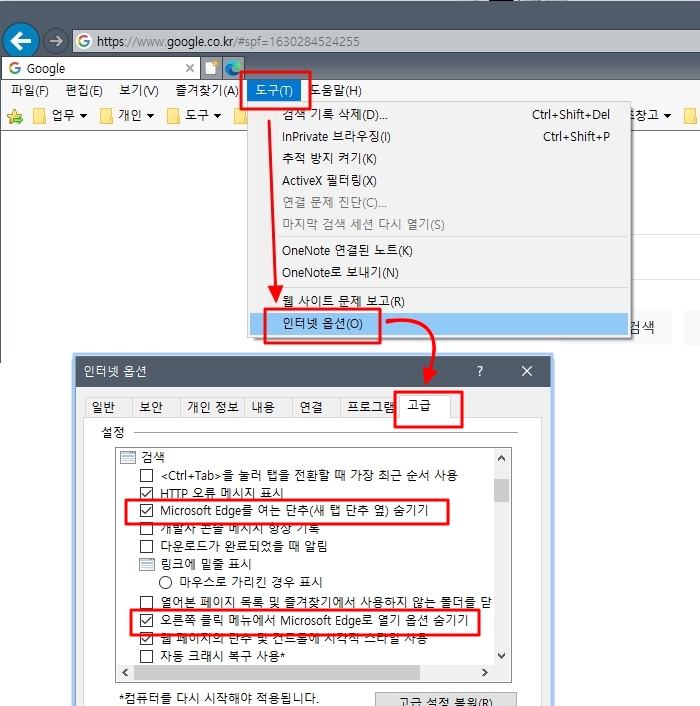
Task: Click the new tab button icon
Action: click(x=210, y=68)
